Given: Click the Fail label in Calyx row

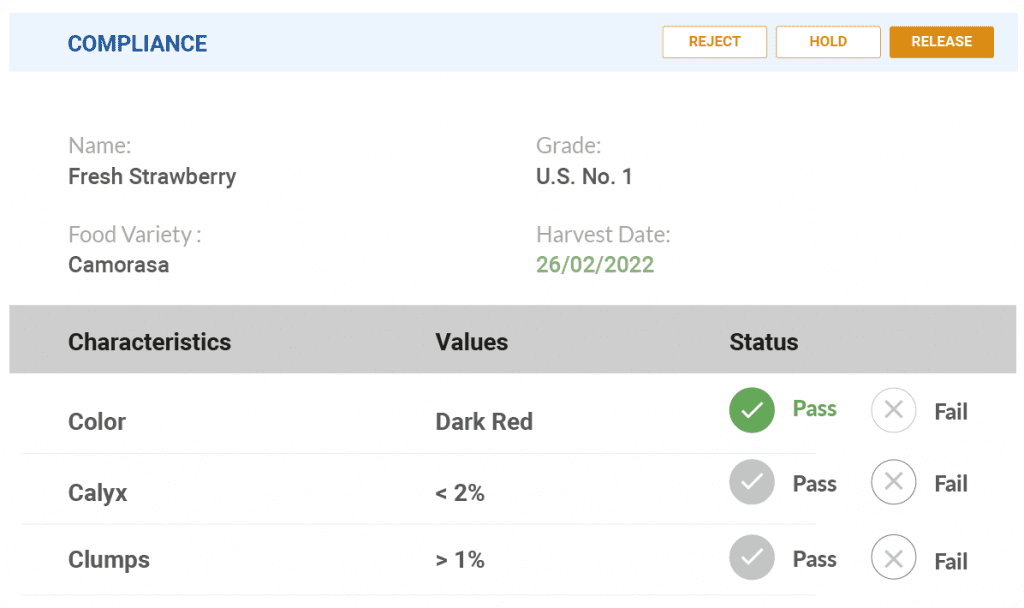Looking at the screenshot, I should [951, 484].
